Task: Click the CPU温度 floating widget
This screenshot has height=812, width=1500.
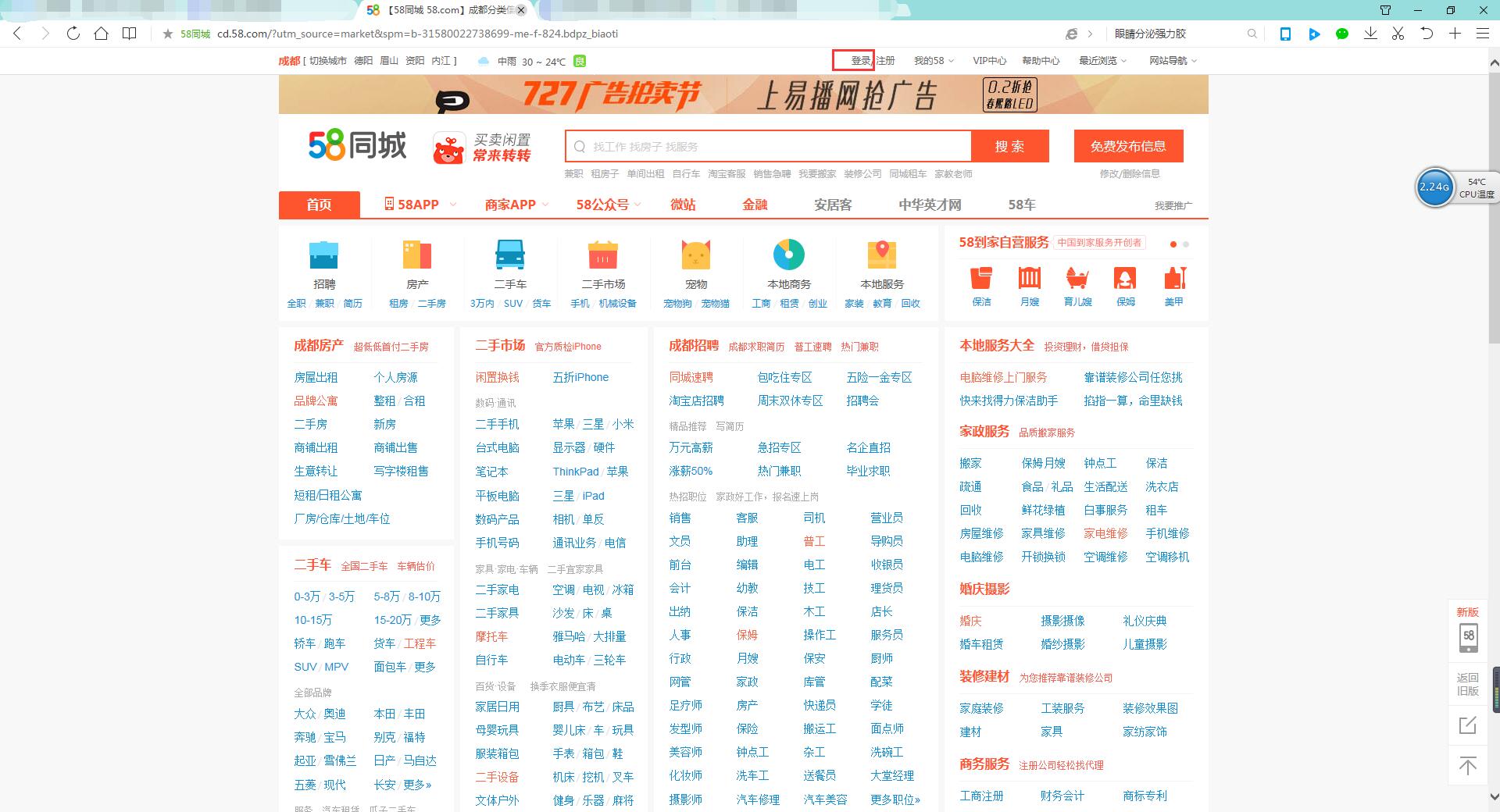Action: 1456,187
